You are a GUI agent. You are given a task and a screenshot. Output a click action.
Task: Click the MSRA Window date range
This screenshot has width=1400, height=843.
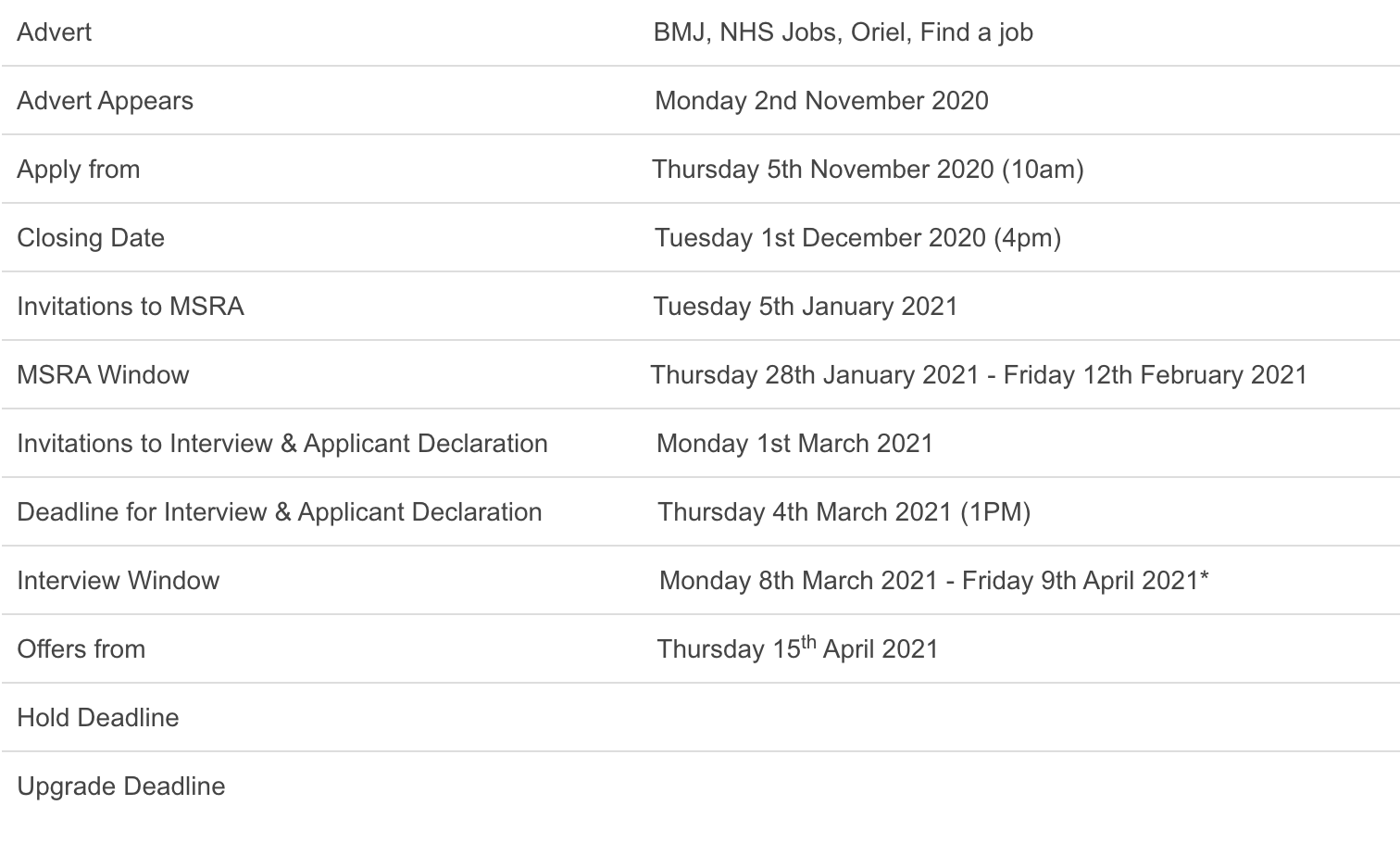979,375
